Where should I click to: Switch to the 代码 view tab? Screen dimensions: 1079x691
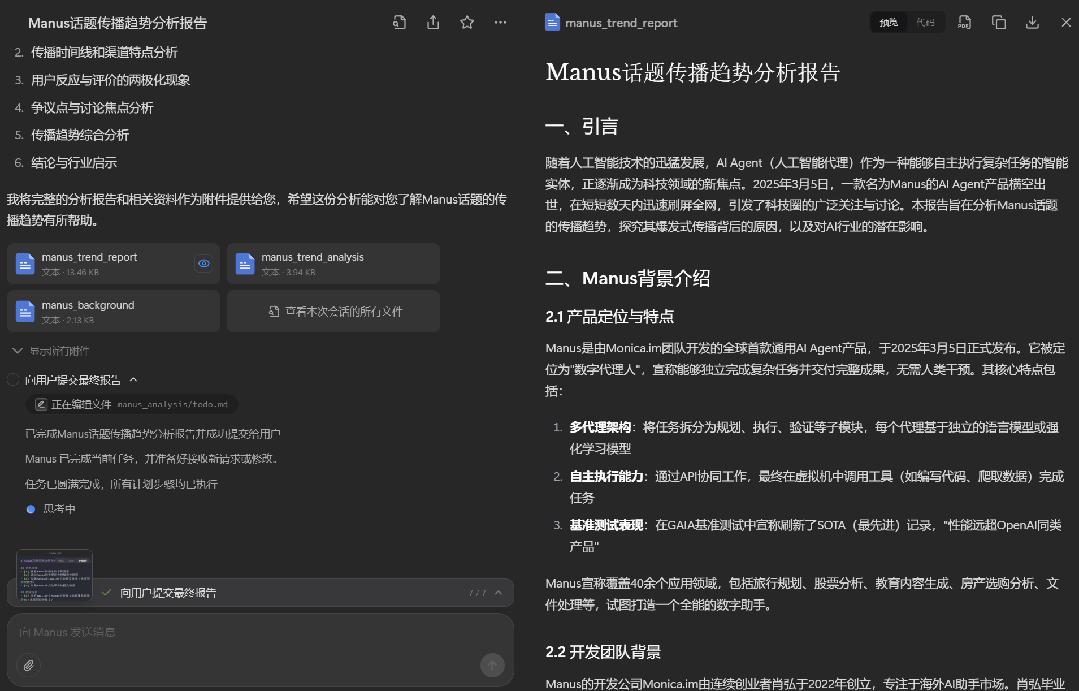point(925,21)
